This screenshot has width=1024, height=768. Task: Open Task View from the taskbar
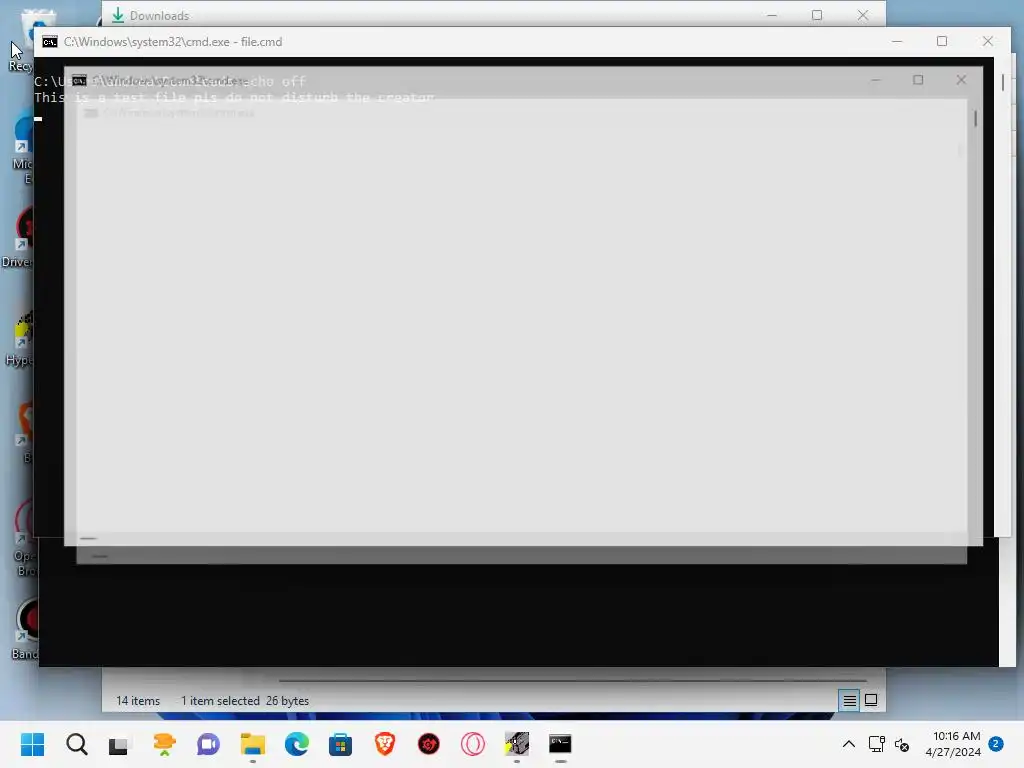[x=120, y=744]
